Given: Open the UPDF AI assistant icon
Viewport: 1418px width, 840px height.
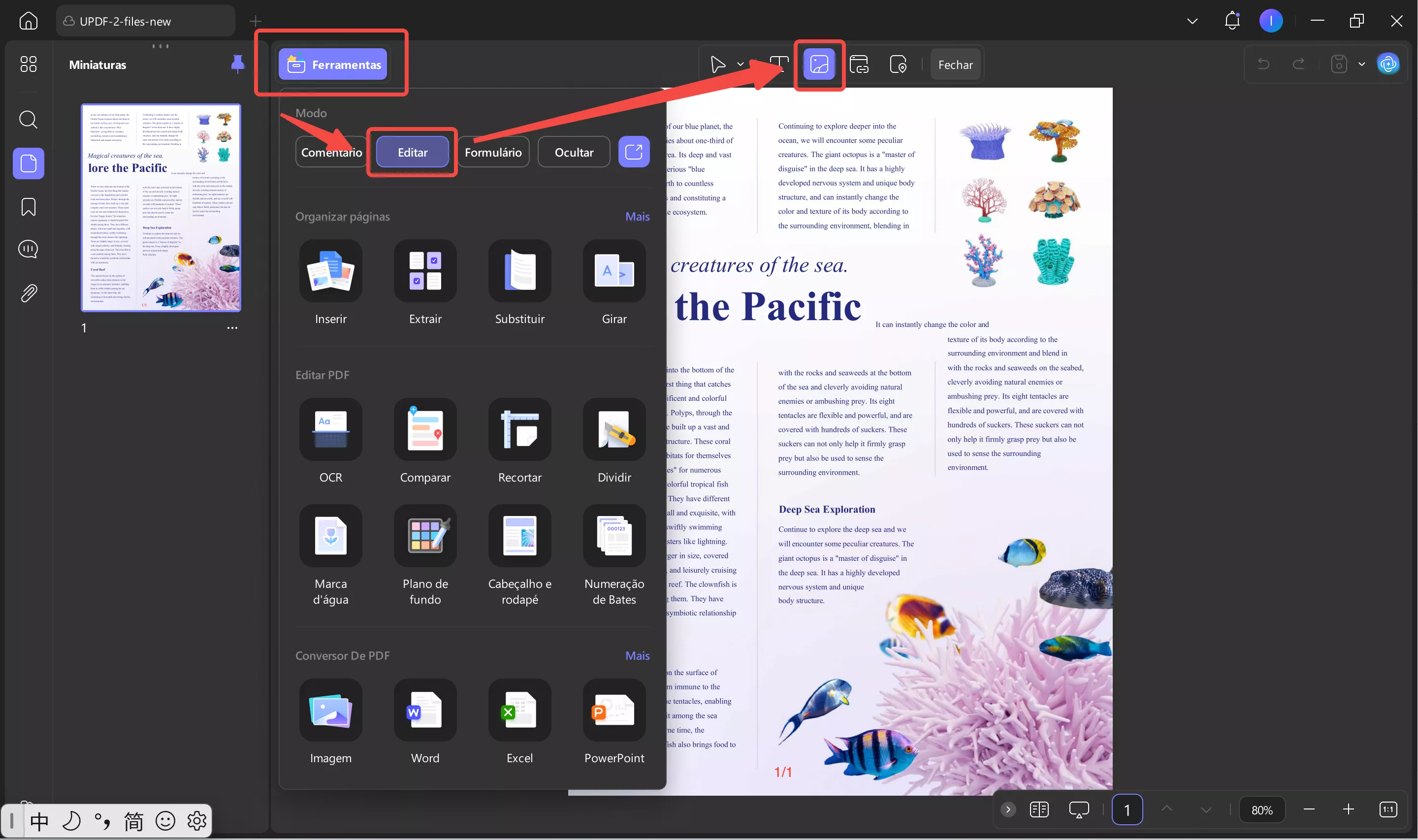Looking at the screenshot, I should [x=1388, y=65].
